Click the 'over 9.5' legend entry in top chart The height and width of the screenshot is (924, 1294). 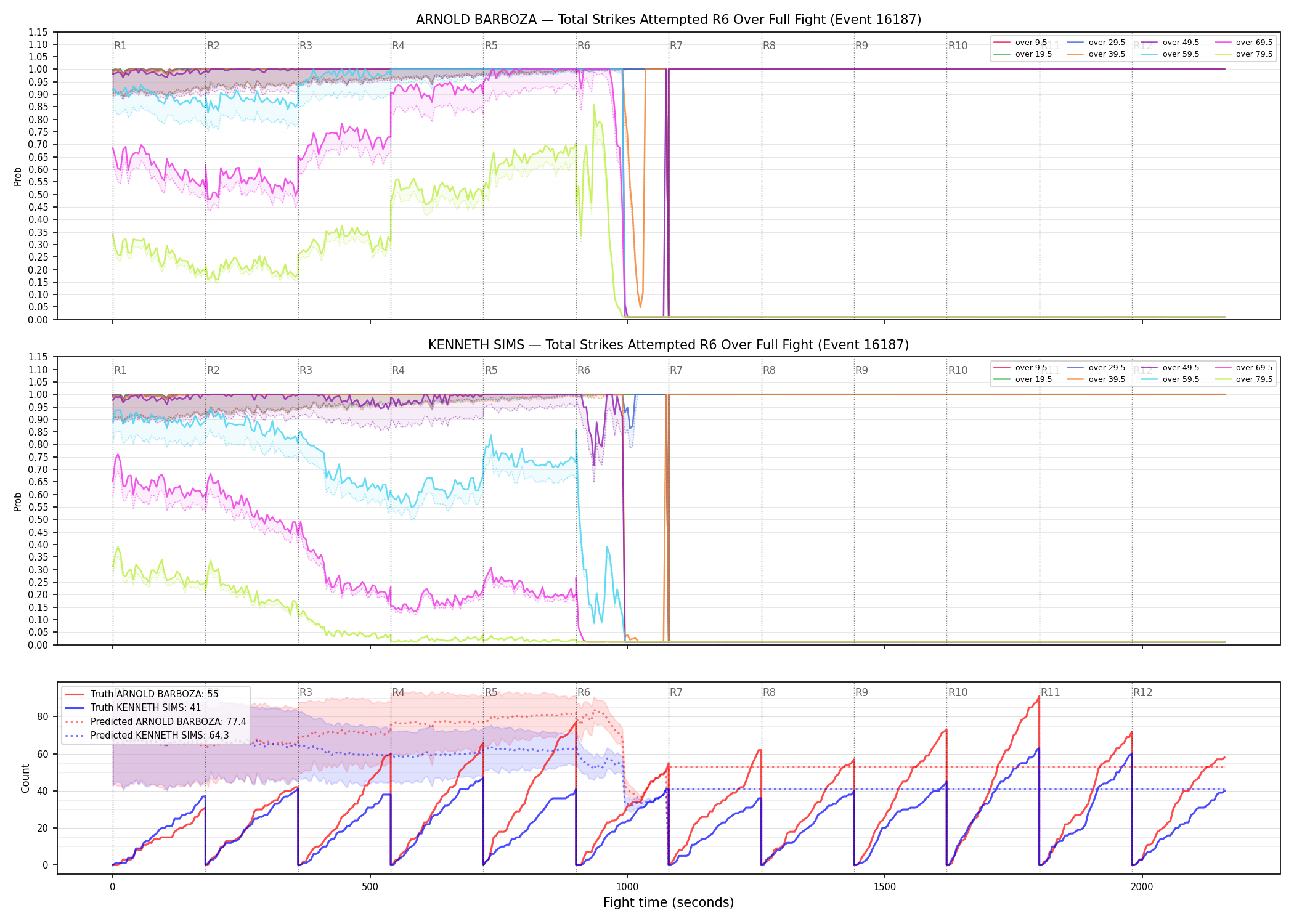(x=1020, y=43)
